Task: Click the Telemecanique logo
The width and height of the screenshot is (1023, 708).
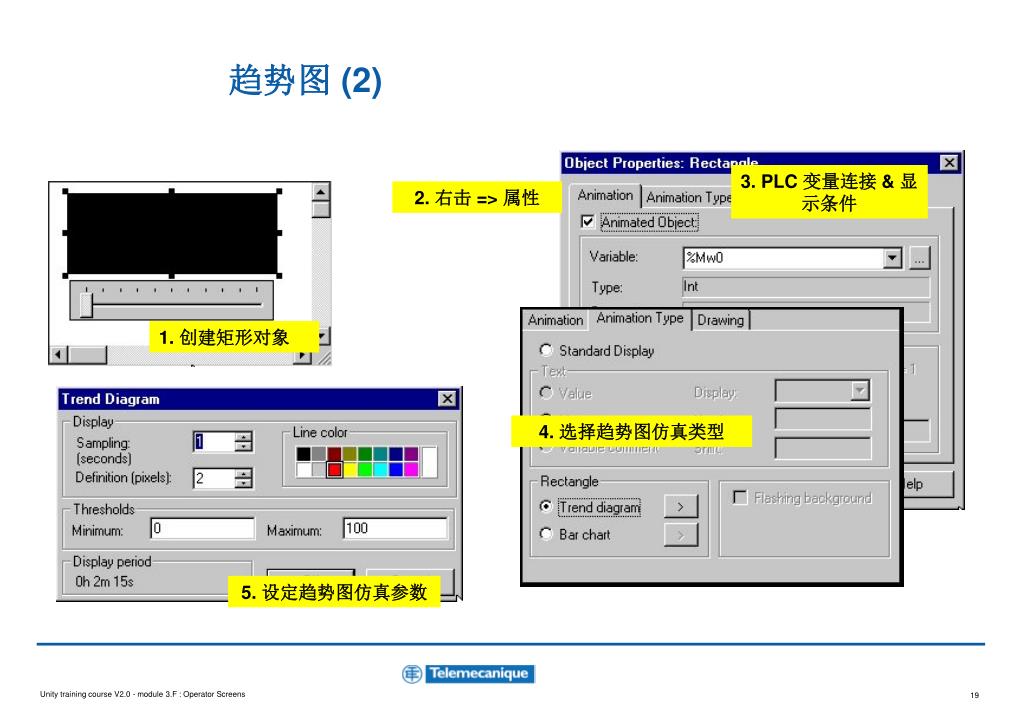Action: 469,673
